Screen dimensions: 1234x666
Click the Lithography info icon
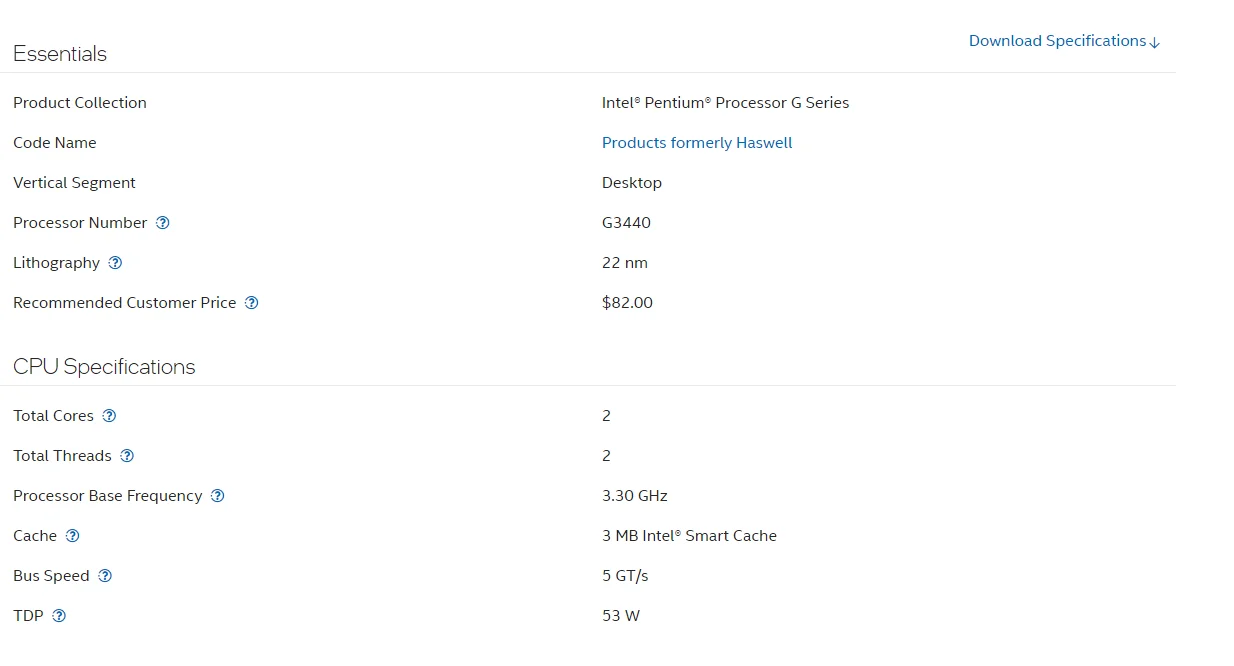[x=115, y=263]
